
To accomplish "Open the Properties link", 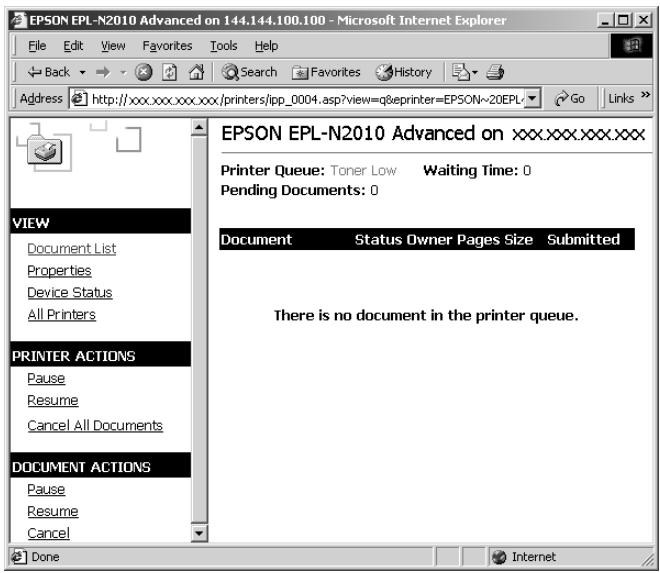I will (59, 271).
